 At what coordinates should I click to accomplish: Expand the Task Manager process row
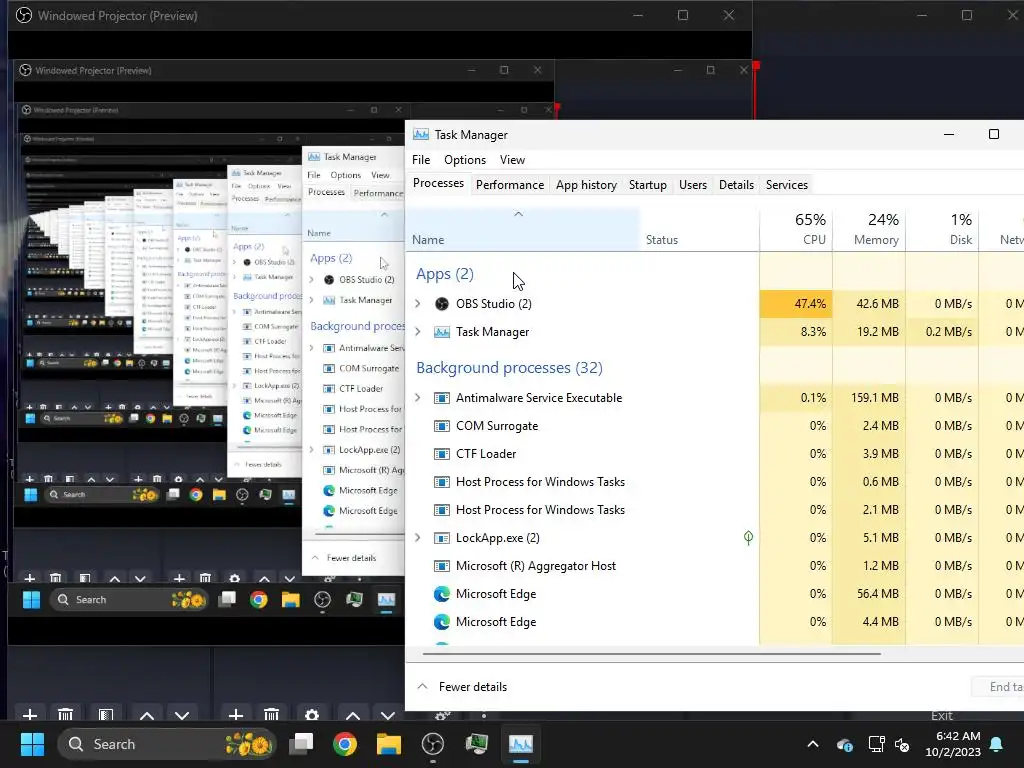418,332
